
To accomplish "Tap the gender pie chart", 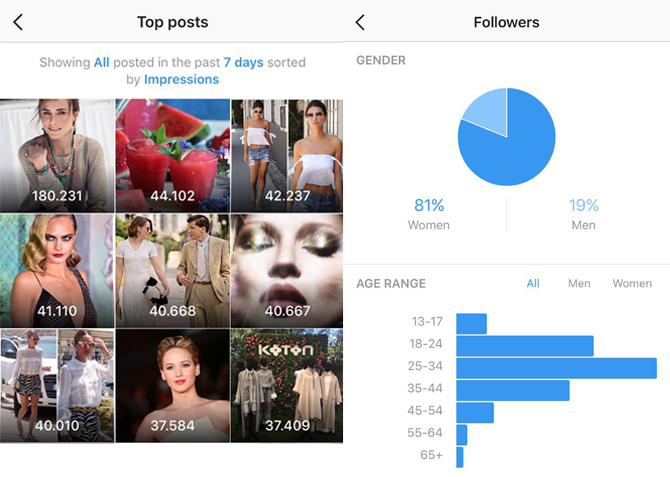I will tap(506, 137).
